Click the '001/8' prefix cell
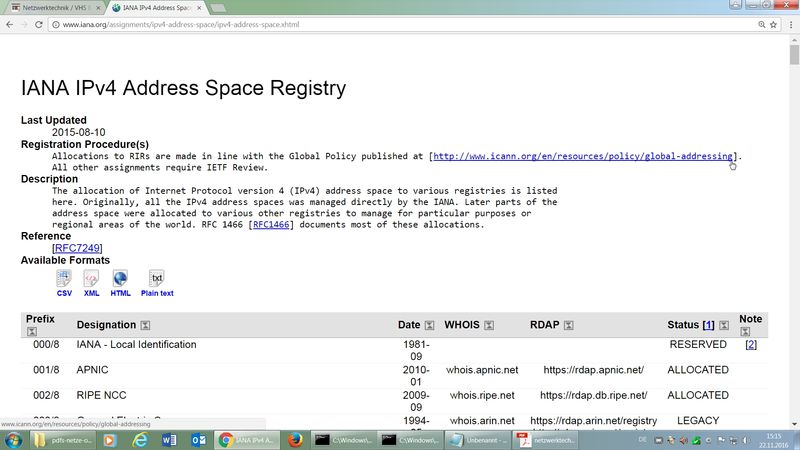This screenshot has height=450, width=800. click(x=46, y=370)
